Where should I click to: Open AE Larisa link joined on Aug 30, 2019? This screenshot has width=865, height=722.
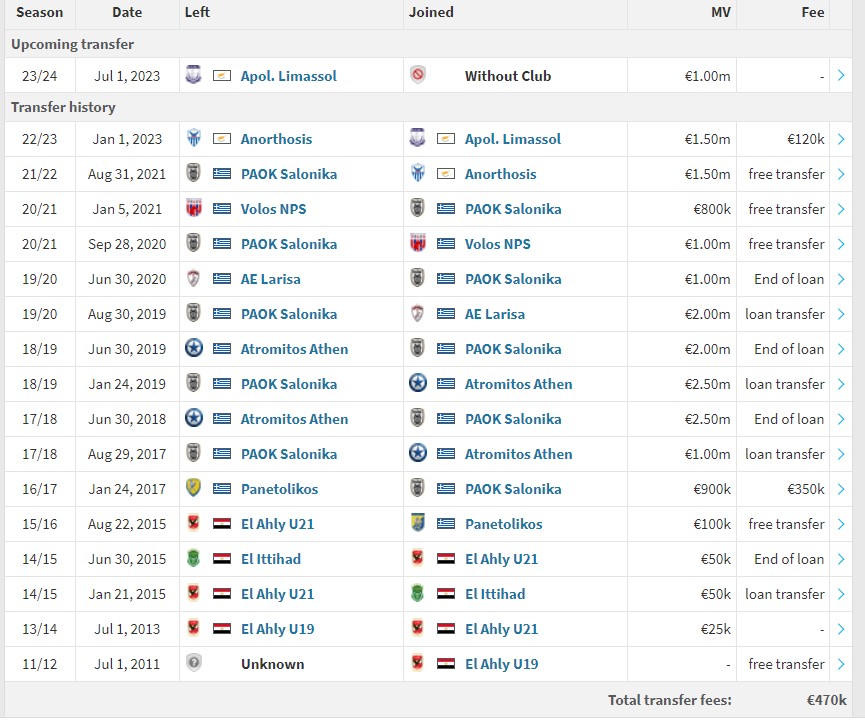(495, 314)
